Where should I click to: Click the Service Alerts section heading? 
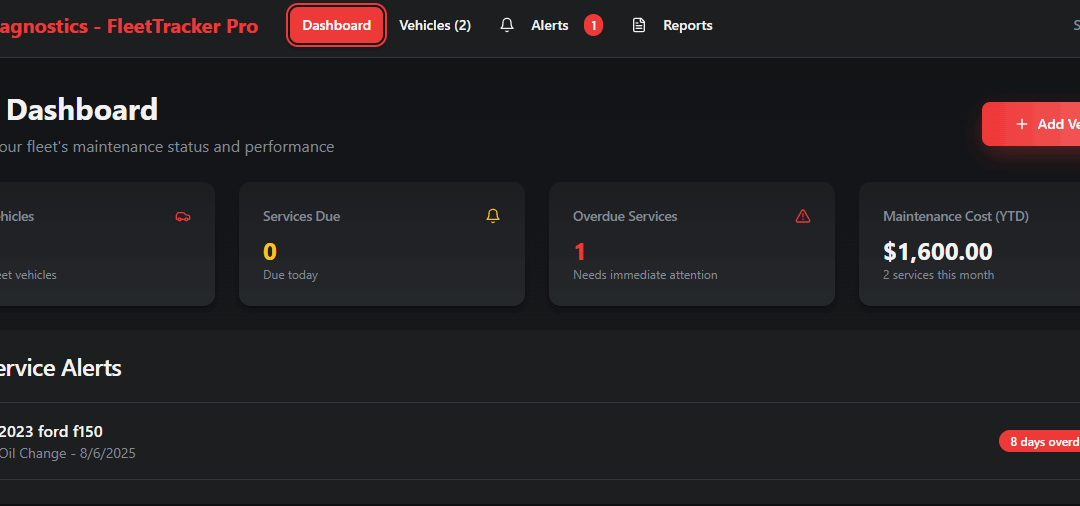point(58,368)
